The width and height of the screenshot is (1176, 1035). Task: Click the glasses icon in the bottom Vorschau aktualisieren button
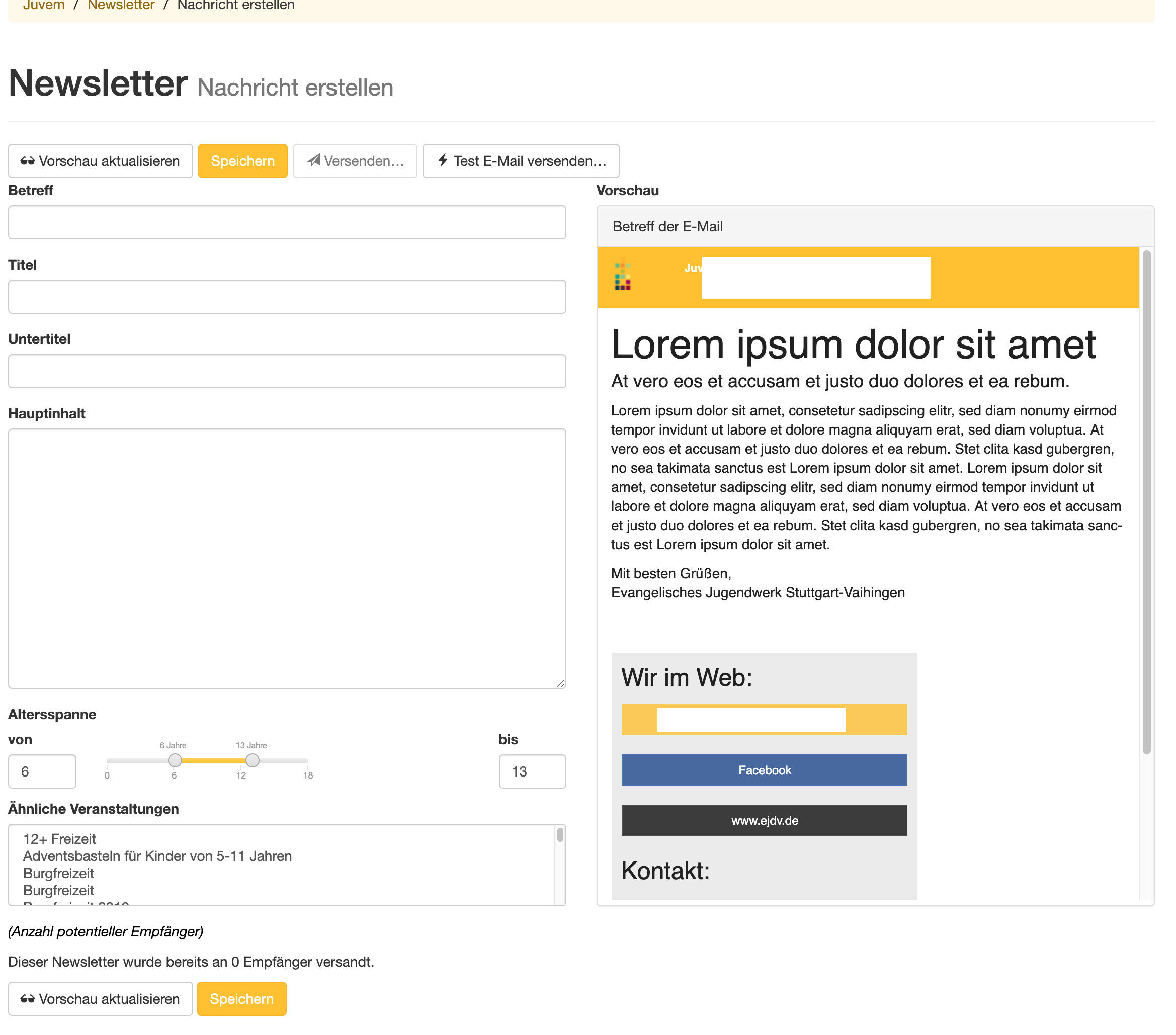[28, 998]
